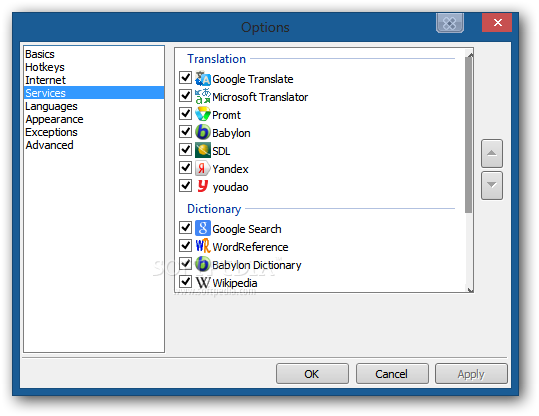539x416 pixels.
Task: Open the Appearance settings category
Action: [x=94, y=119]
